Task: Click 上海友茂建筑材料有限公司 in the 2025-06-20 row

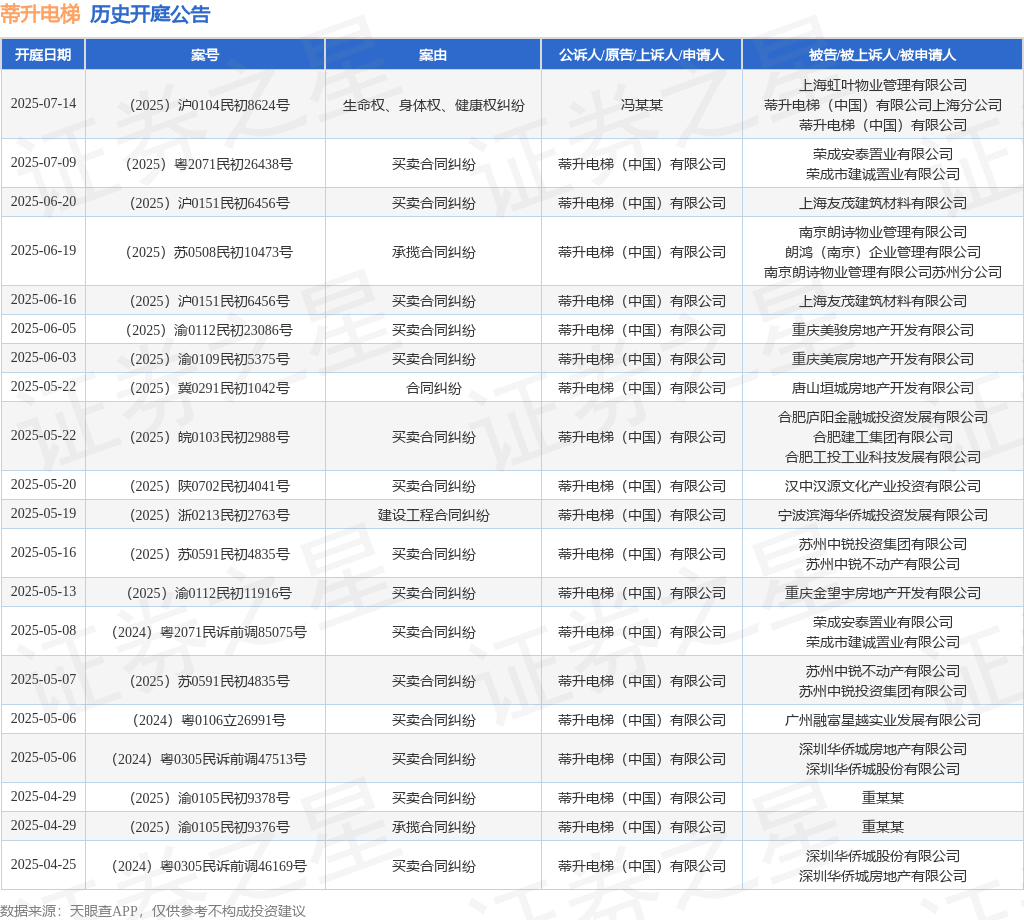Action: 883,203
